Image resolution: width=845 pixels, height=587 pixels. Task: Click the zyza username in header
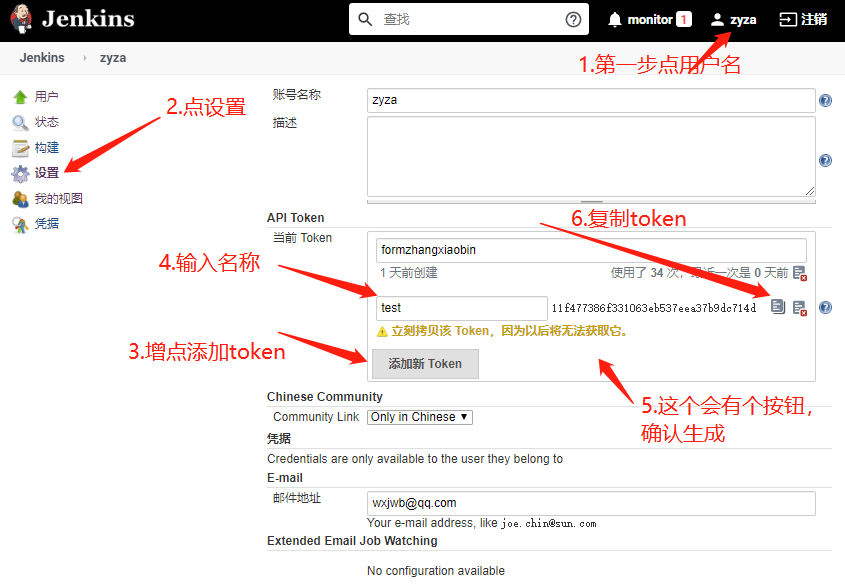click(743, 20)
